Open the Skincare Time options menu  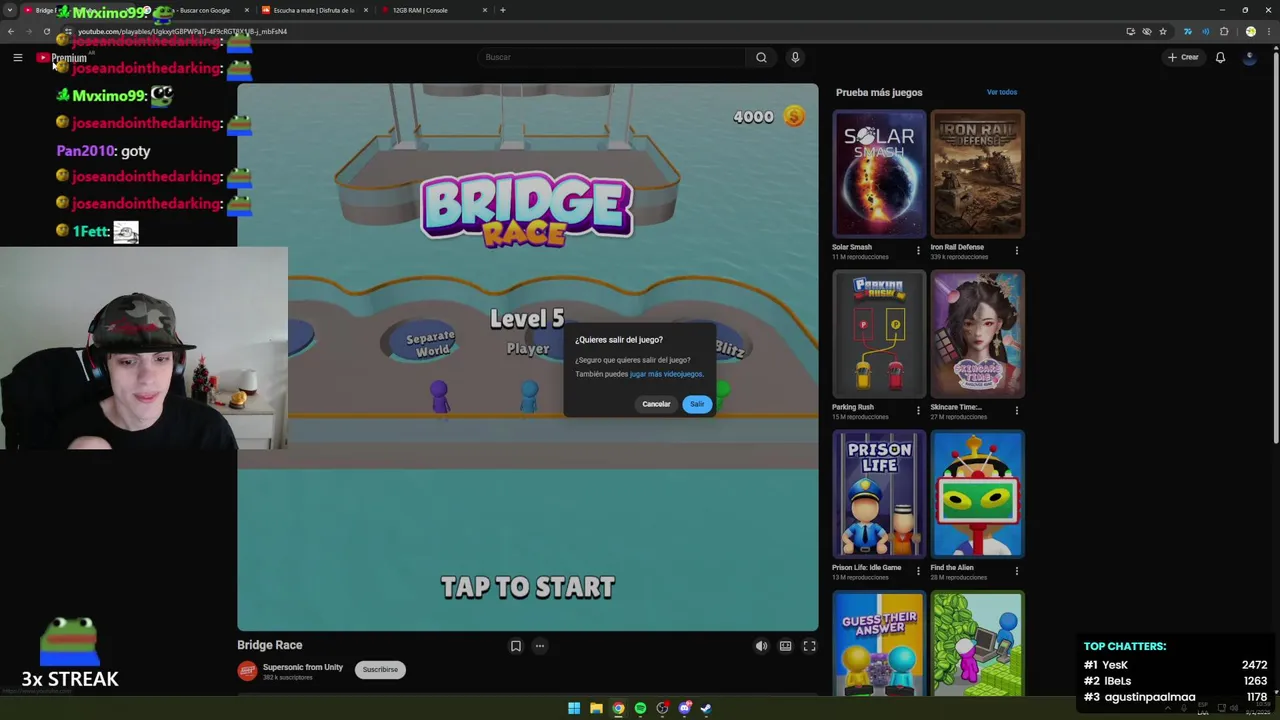1016,410
